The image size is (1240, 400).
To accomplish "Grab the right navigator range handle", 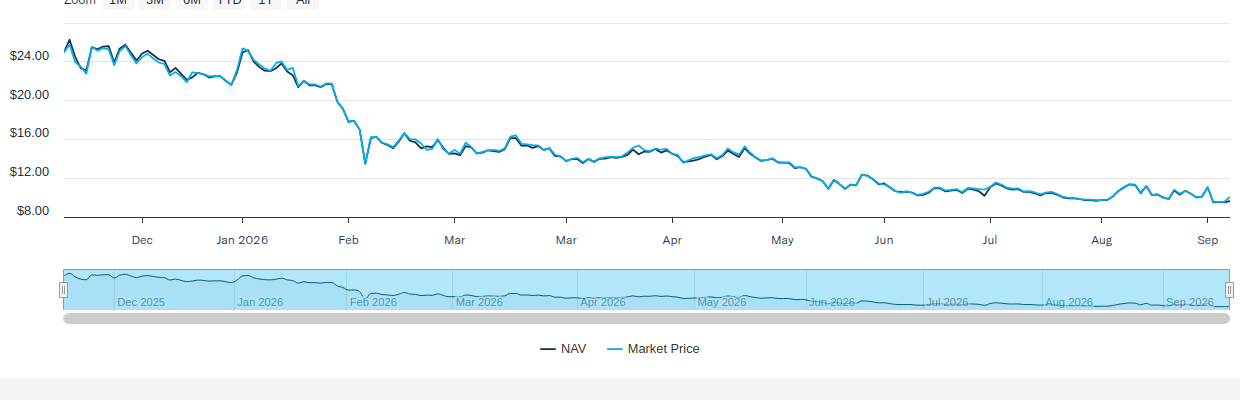I will (1229, 290).
